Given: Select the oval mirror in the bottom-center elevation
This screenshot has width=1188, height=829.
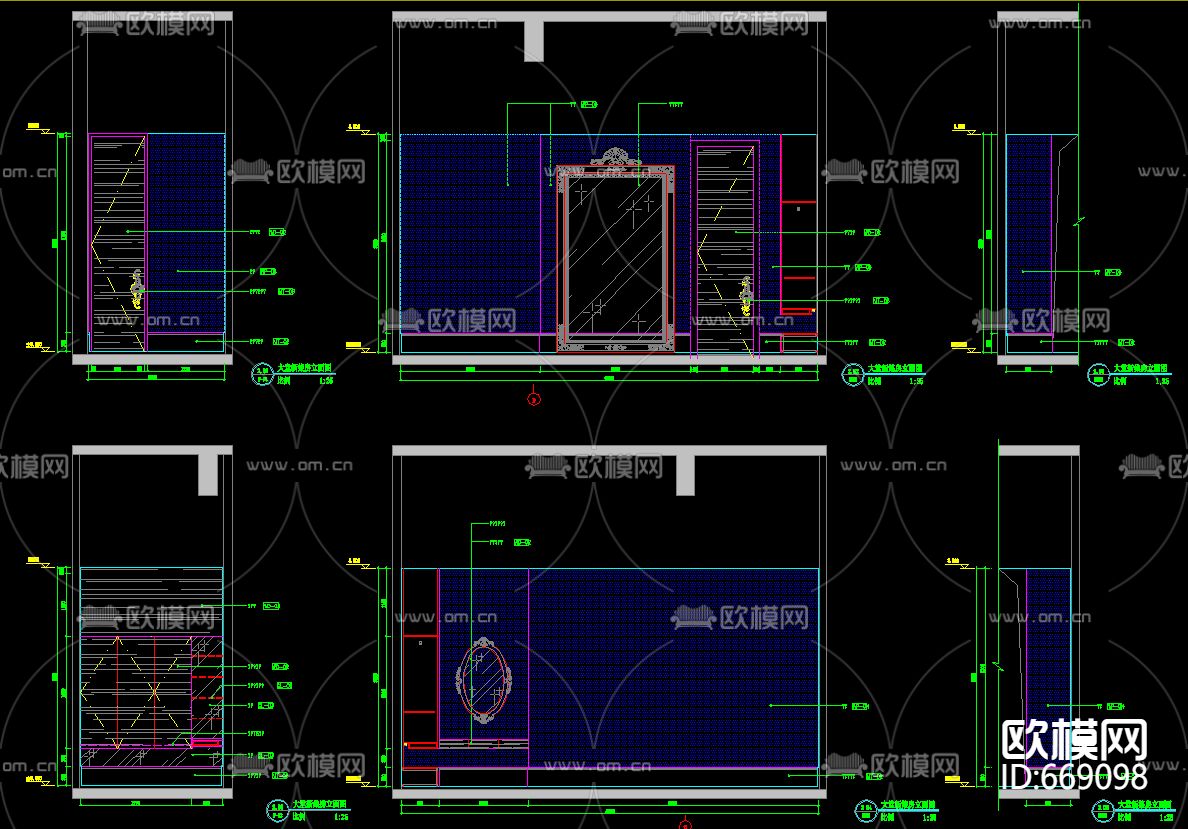Looking at the screenshot, I should [x=483, y=681].
